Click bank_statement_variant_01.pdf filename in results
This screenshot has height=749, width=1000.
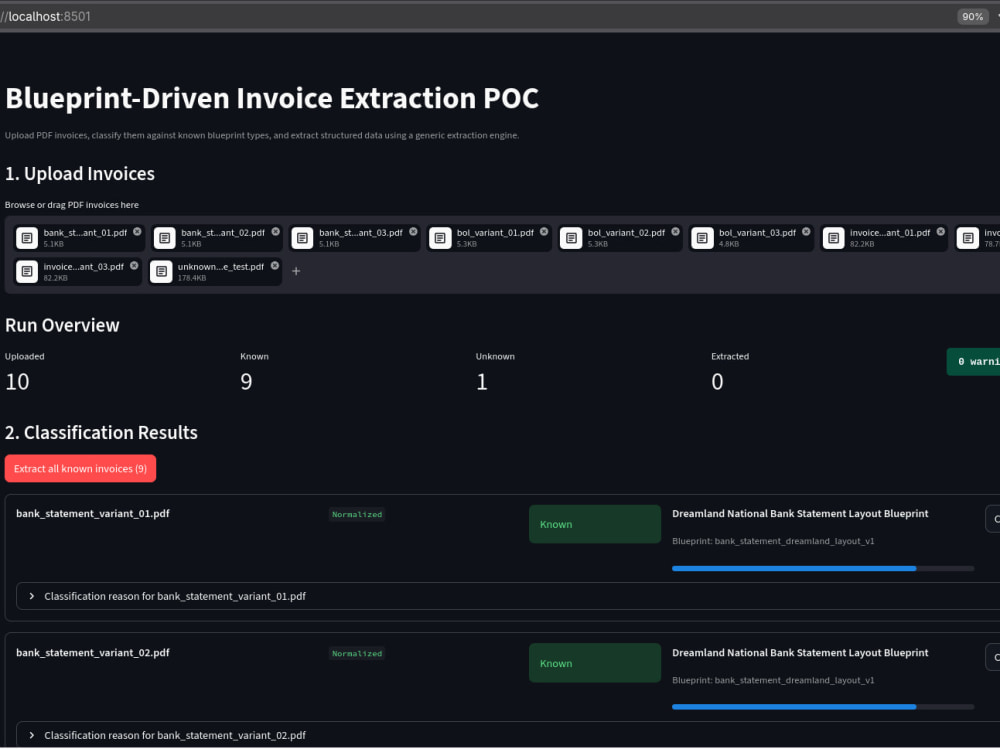pyautogui.click(x=93, y=514)
